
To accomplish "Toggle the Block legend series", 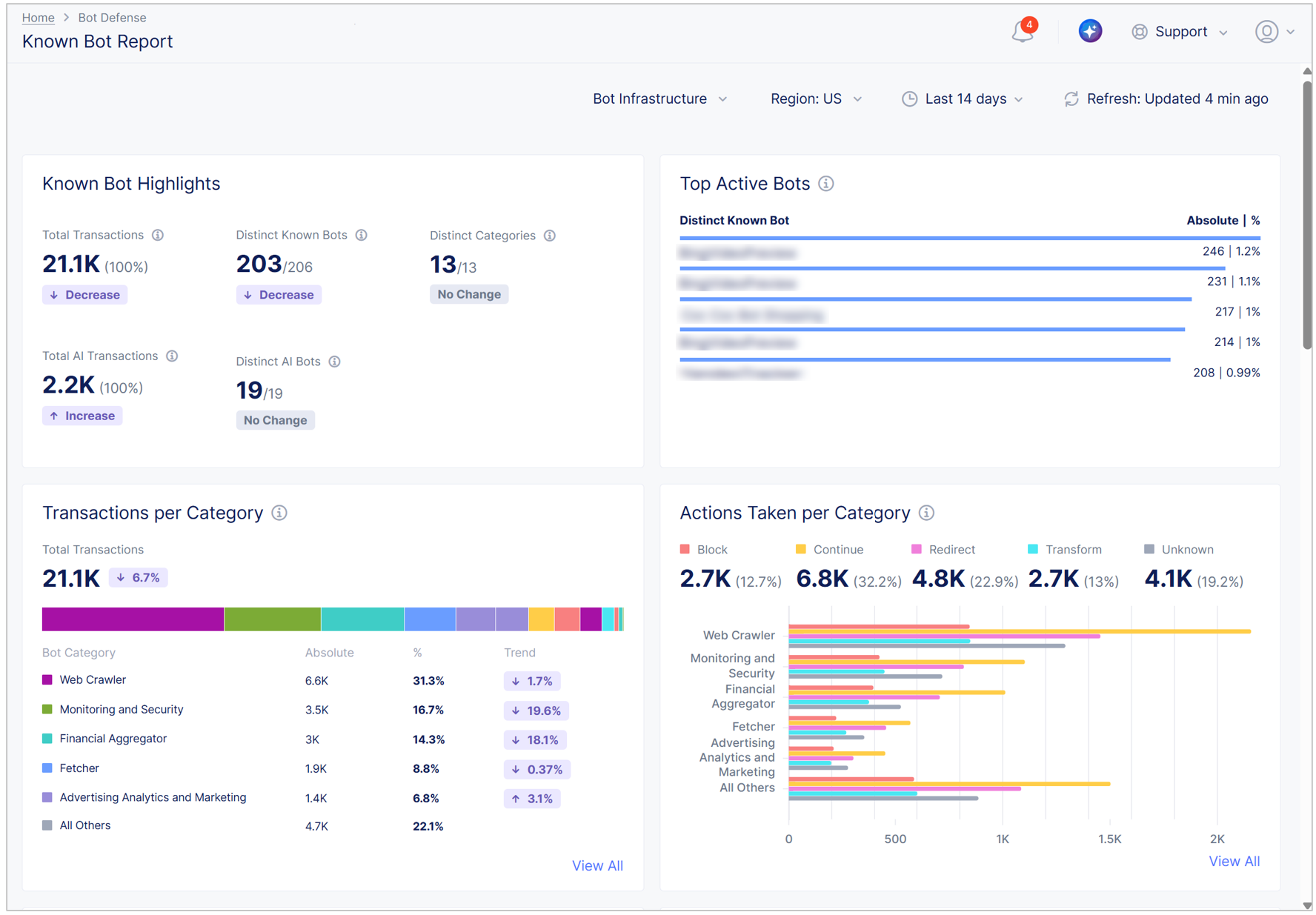I will [703, 550].
